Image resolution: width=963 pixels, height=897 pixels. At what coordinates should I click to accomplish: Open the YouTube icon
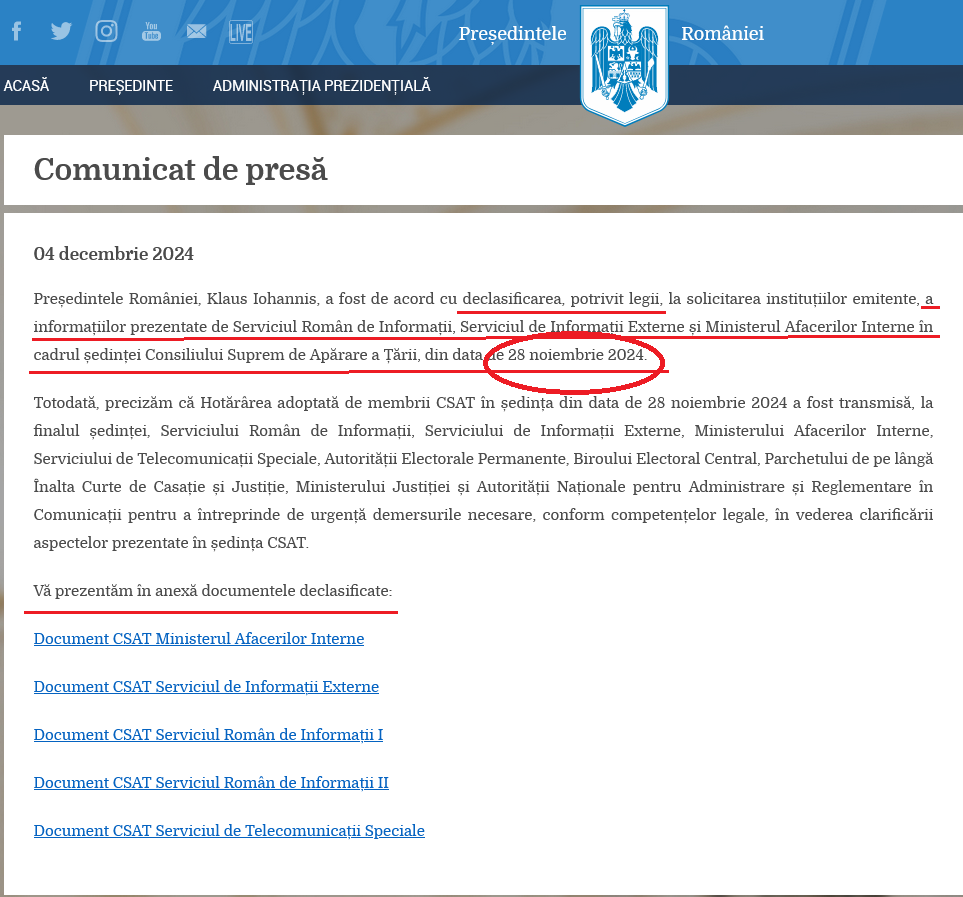(151, 31)
